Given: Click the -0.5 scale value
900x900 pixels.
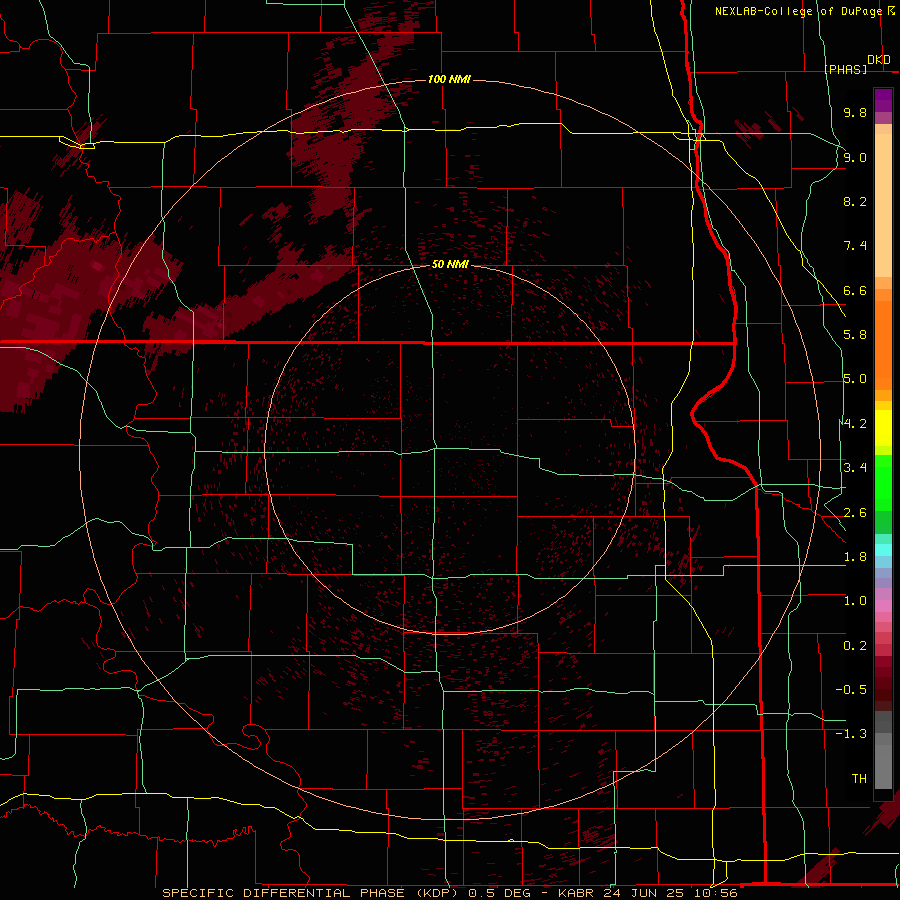Looking at the screenshot, I should [851, 690].
